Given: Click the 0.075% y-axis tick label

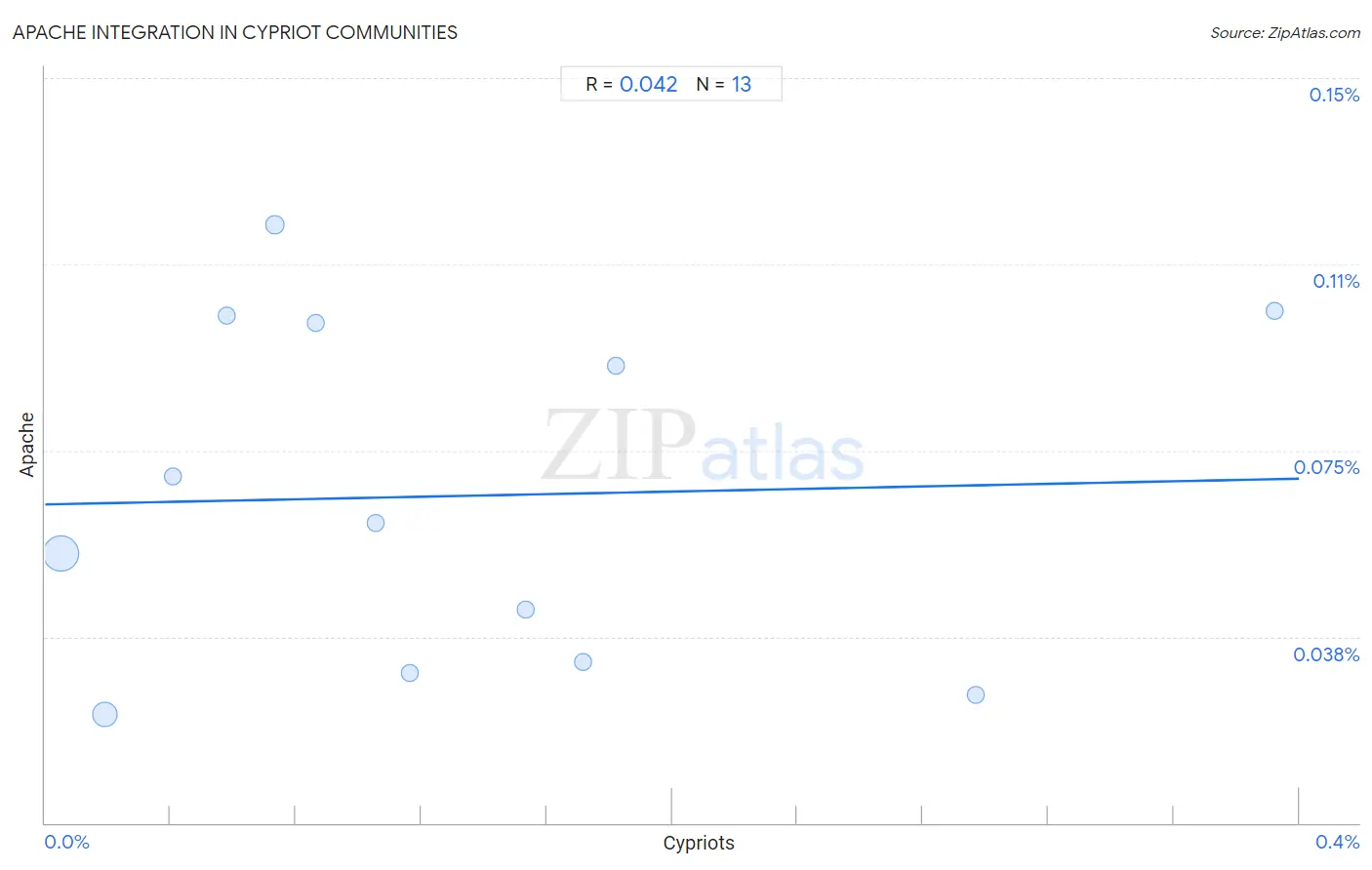Looking at the screenshot, I should tap(1327, 467).
